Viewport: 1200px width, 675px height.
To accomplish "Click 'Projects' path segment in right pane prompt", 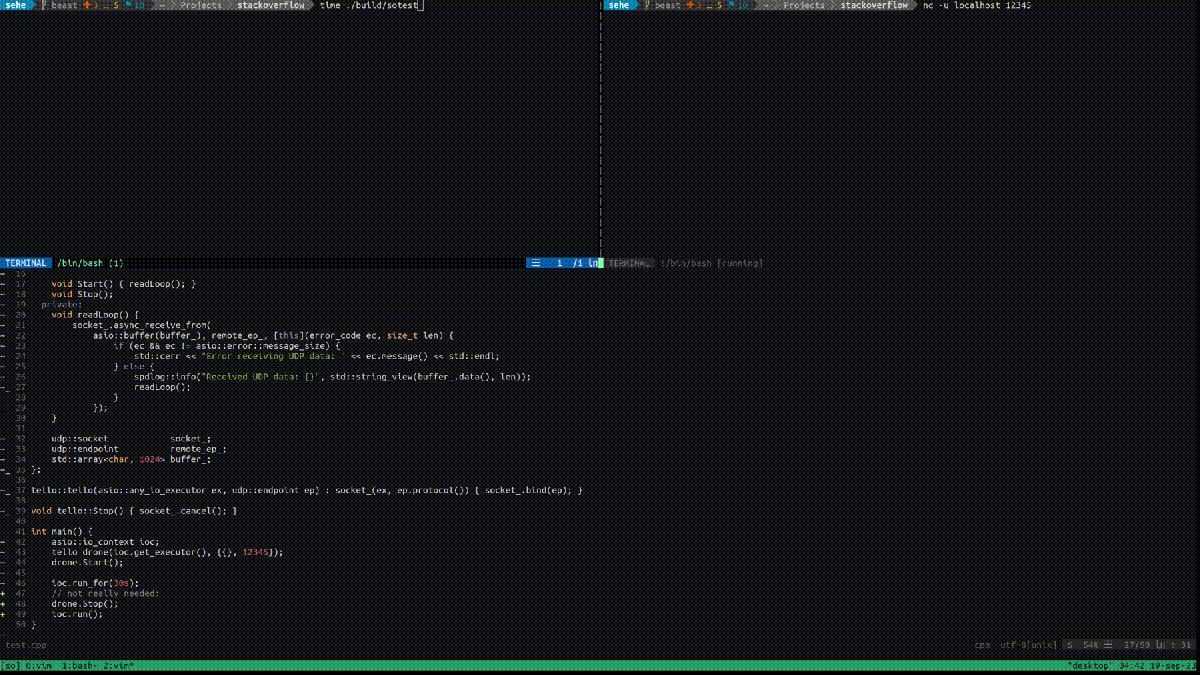I will coord(805,5).
